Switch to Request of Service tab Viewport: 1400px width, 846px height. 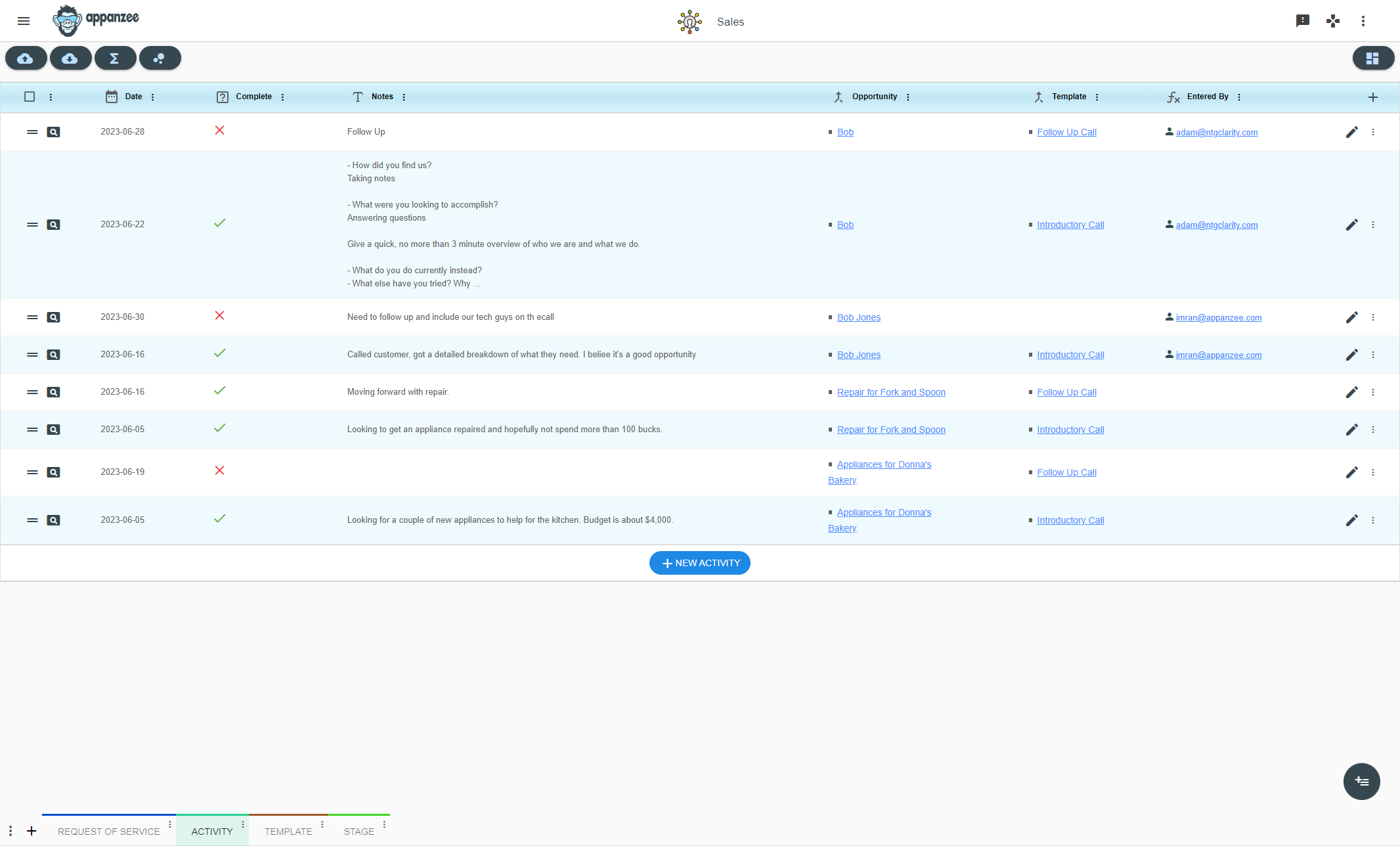[x=109, y=831]
